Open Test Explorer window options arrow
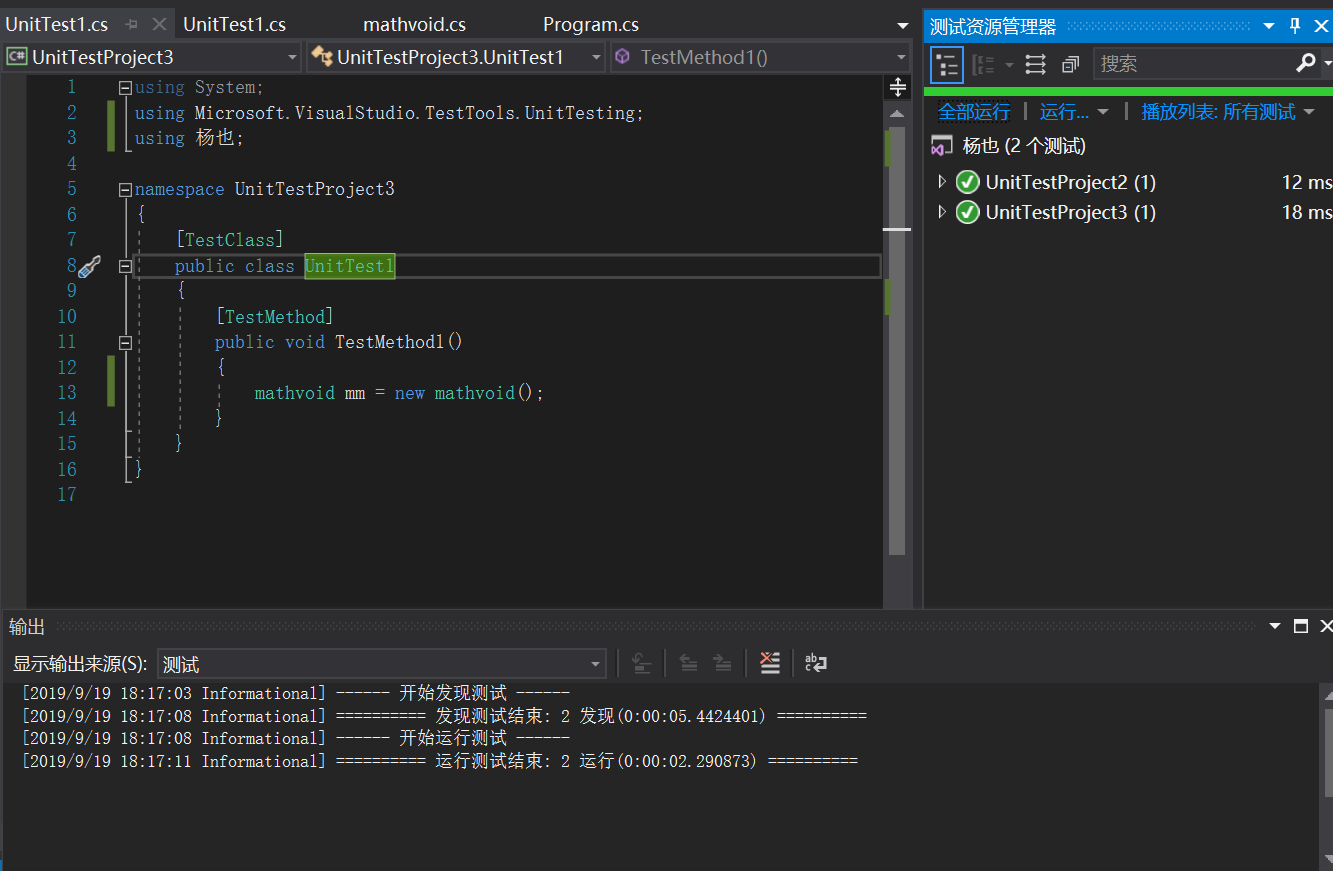 tap(1268, 27)
